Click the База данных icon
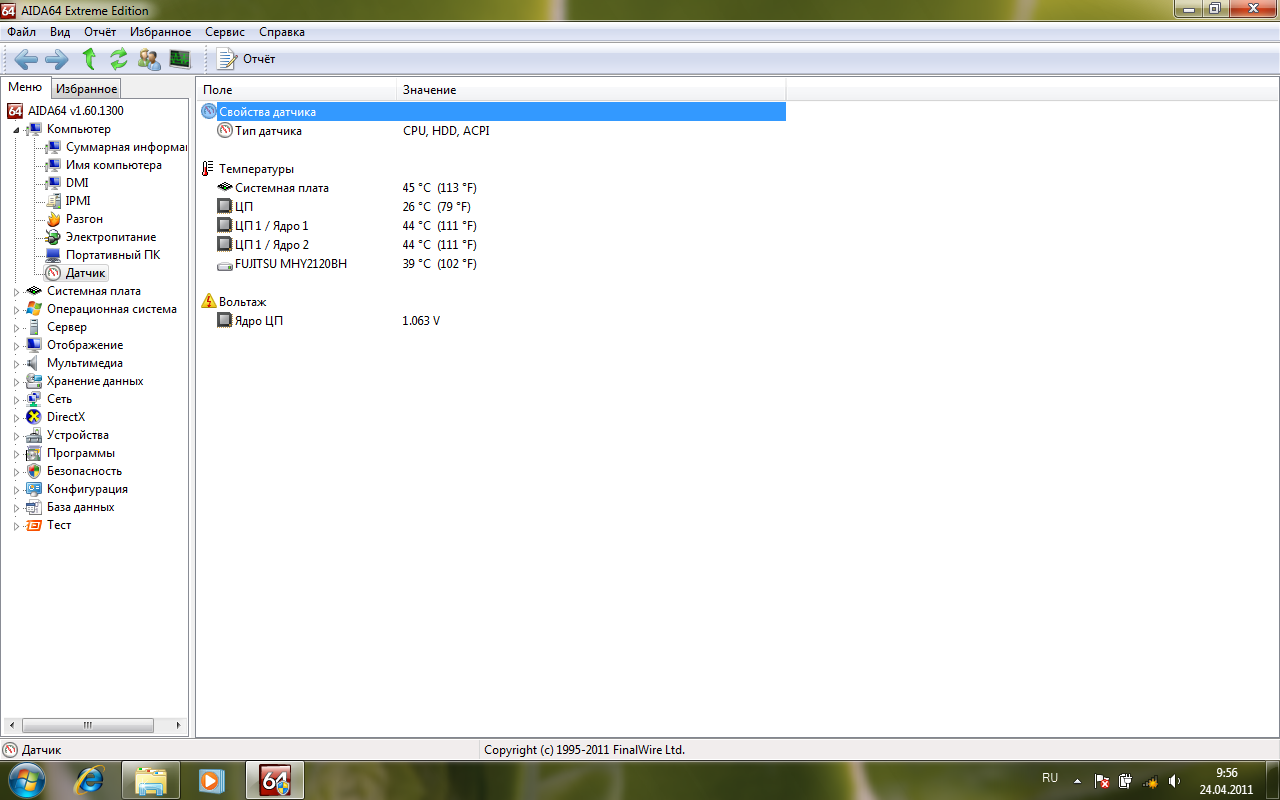 pos(34,507)
